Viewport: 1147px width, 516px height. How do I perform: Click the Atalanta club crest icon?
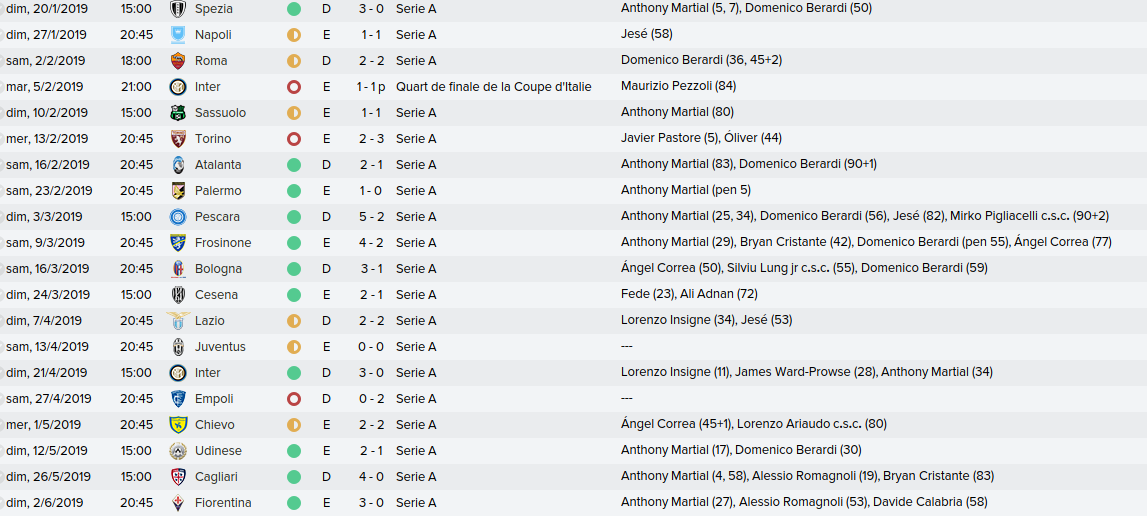177,165
